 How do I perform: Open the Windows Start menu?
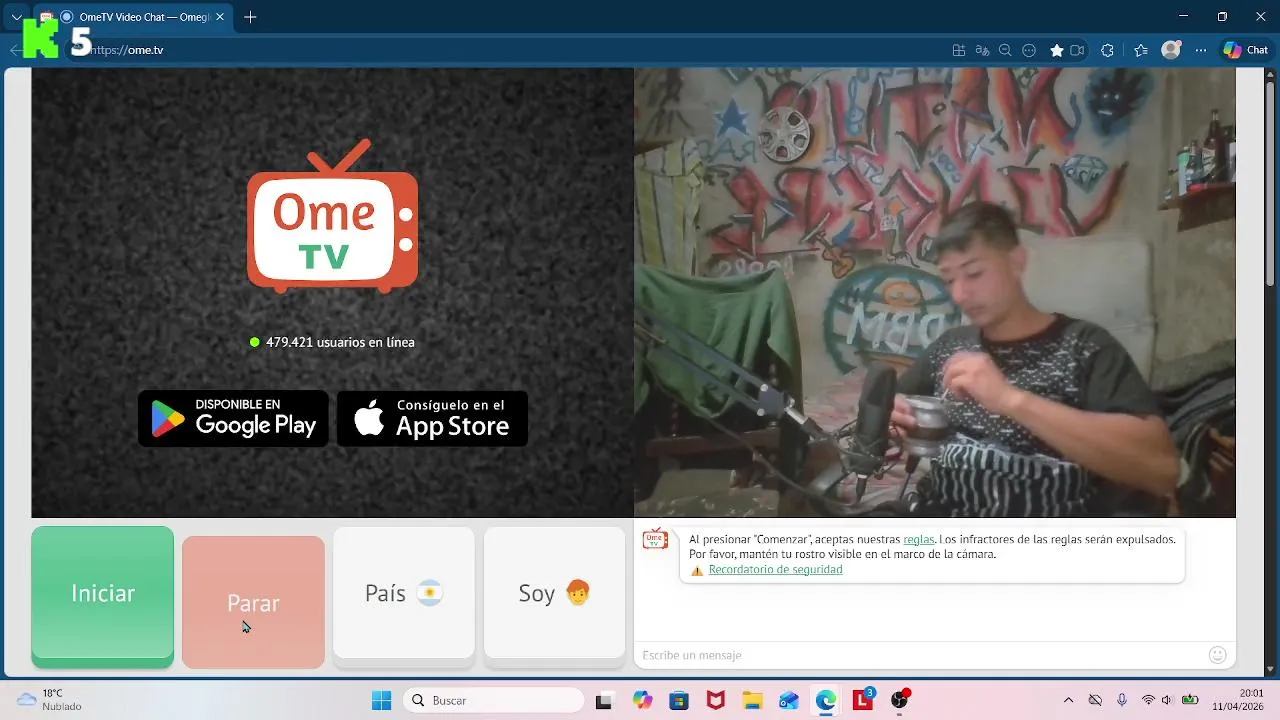381,701
